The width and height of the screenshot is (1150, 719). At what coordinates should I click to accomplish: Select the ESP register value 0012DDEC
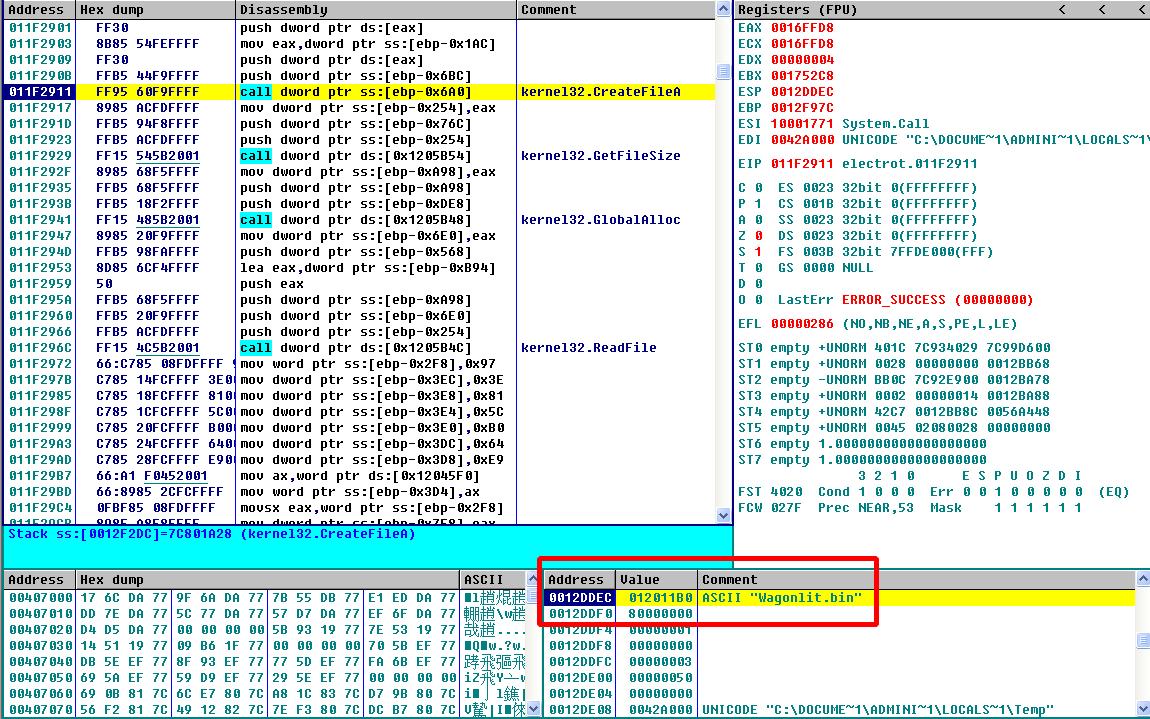pyautogui.click(x=802, y=92)
